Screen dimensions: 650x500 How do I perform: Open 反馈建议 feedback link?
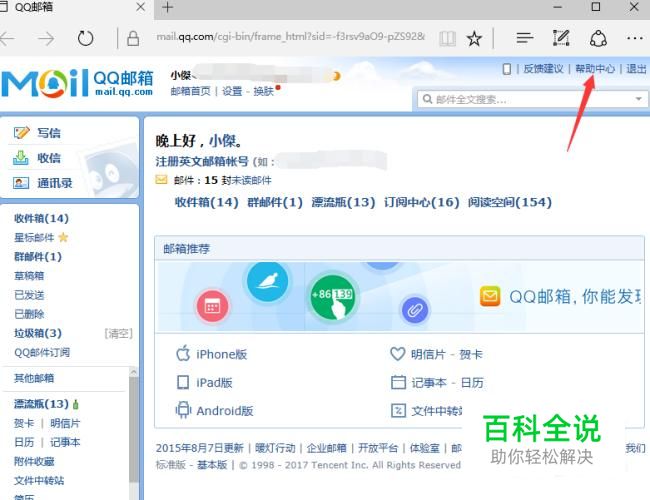pos(543,69)
